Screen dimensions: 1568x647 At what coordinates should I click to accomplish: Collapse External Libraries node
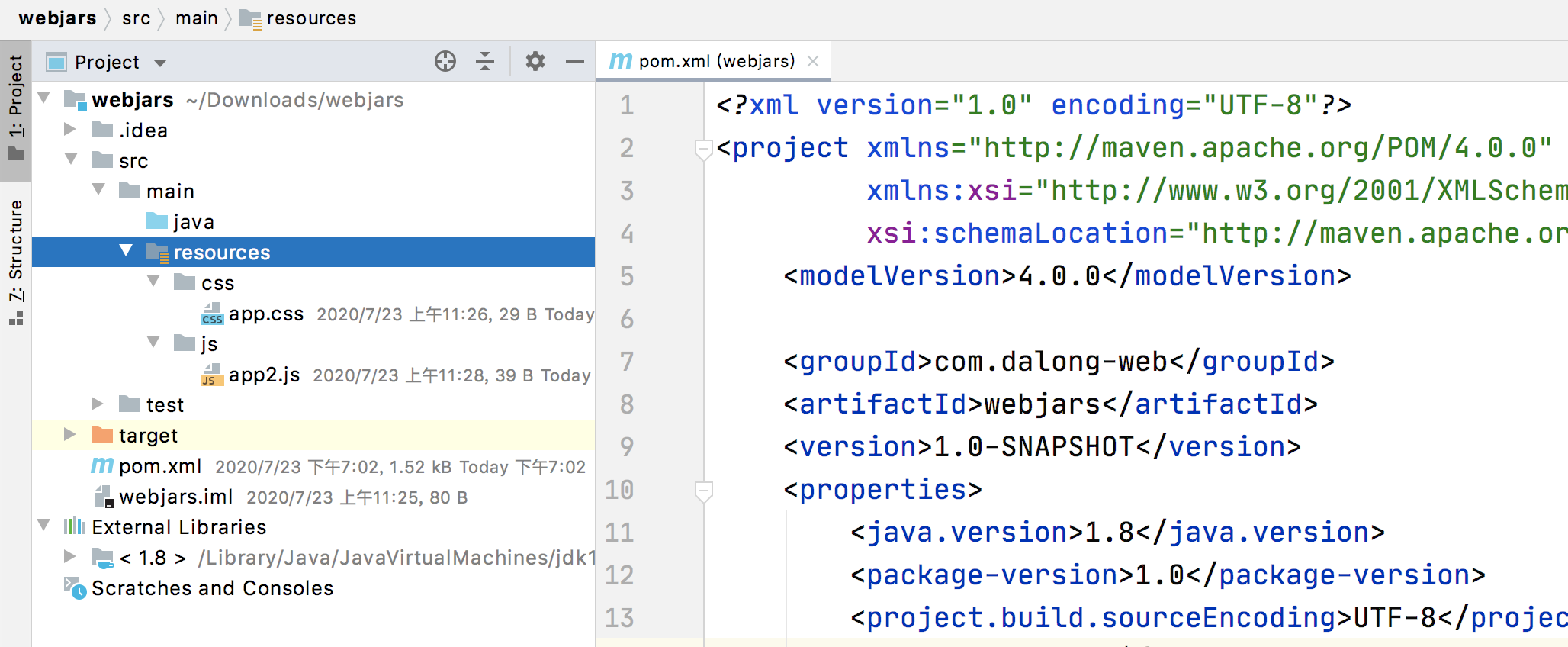click(x=44, y=525)
